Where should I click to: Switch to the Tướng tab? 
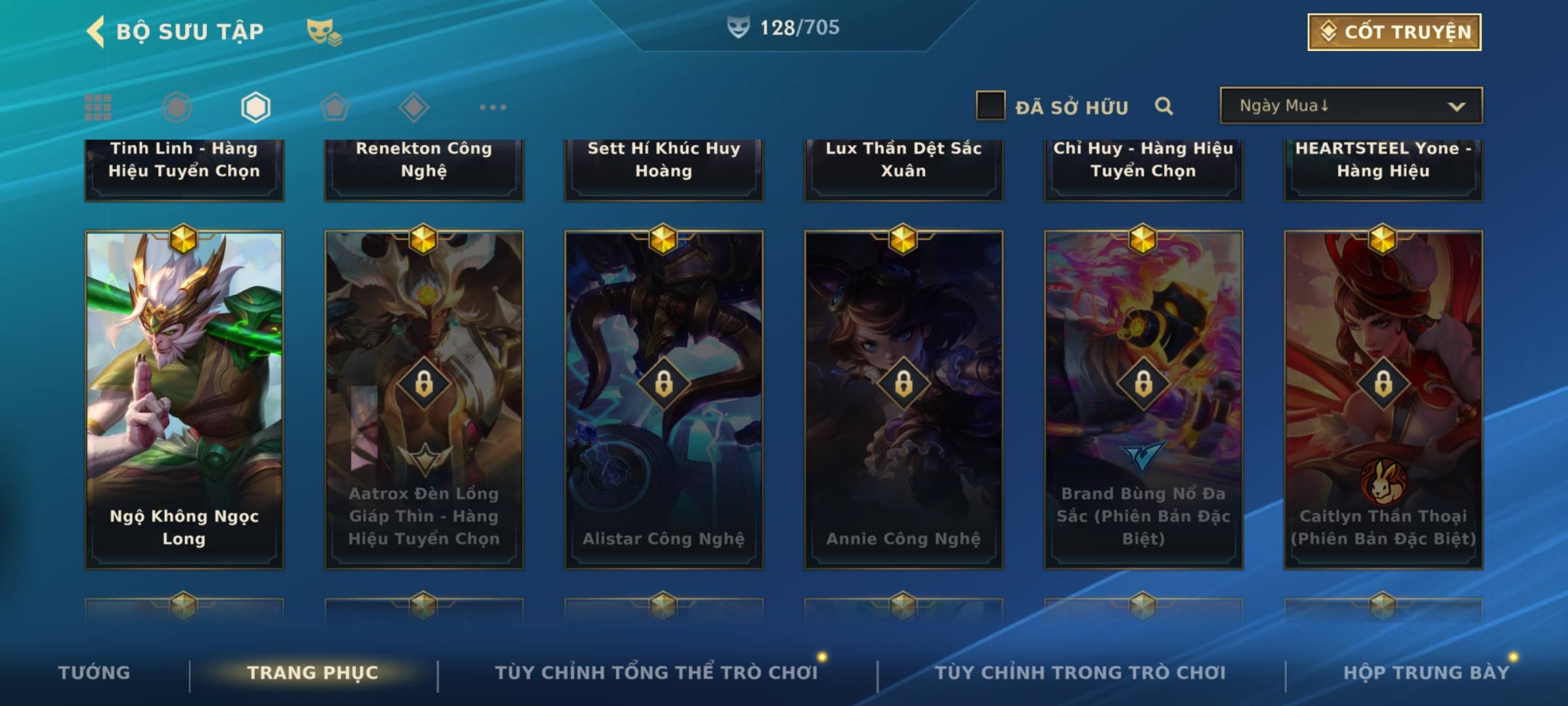[94, 673]
